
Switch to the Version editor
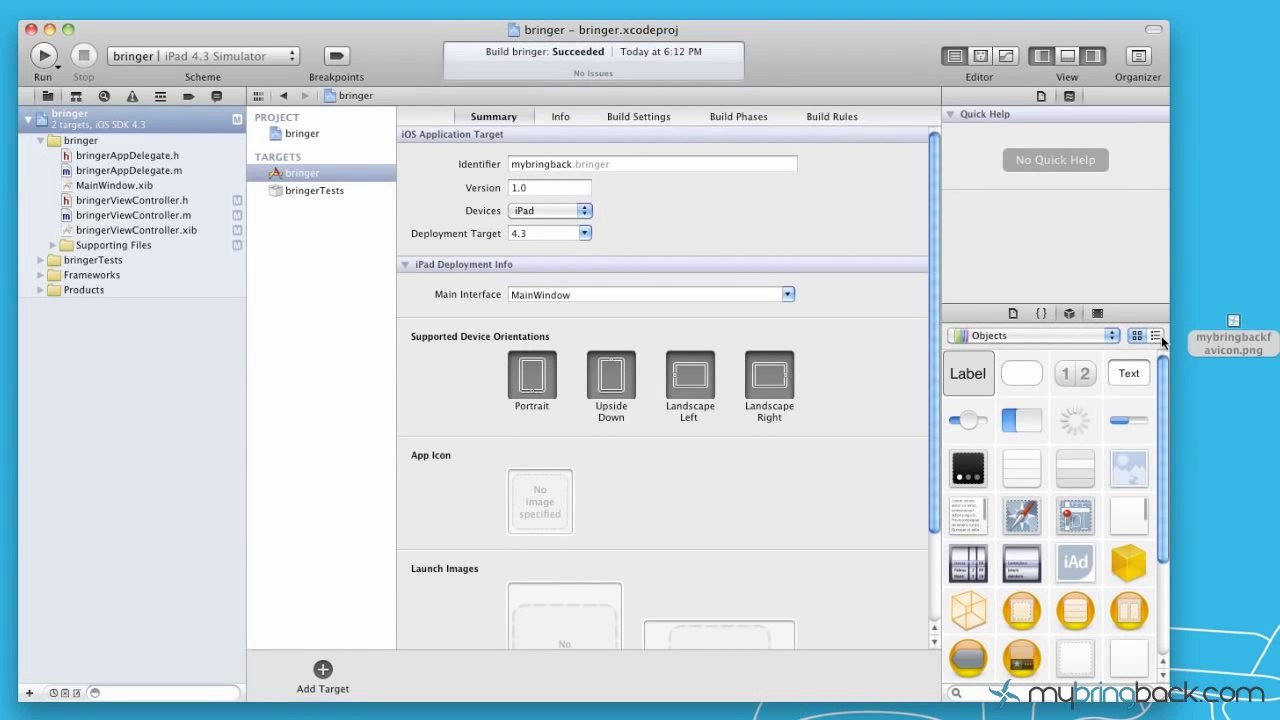point(1006,56)
